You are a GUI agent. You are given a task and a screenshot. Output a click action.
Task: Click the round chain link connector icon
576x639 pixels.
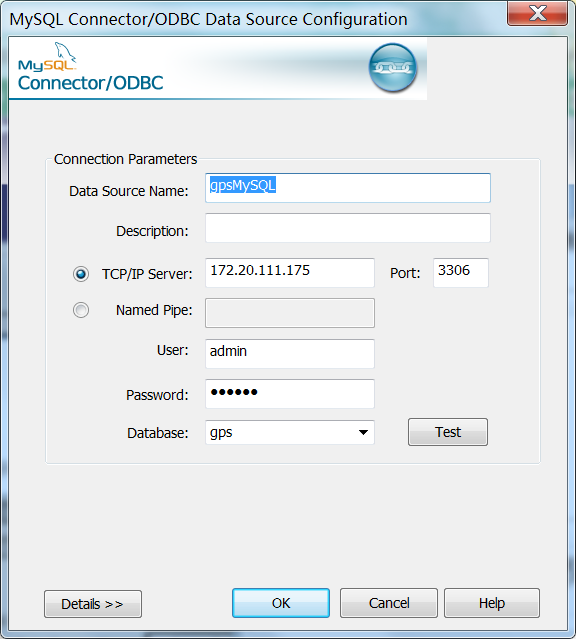tap(393, 68)
